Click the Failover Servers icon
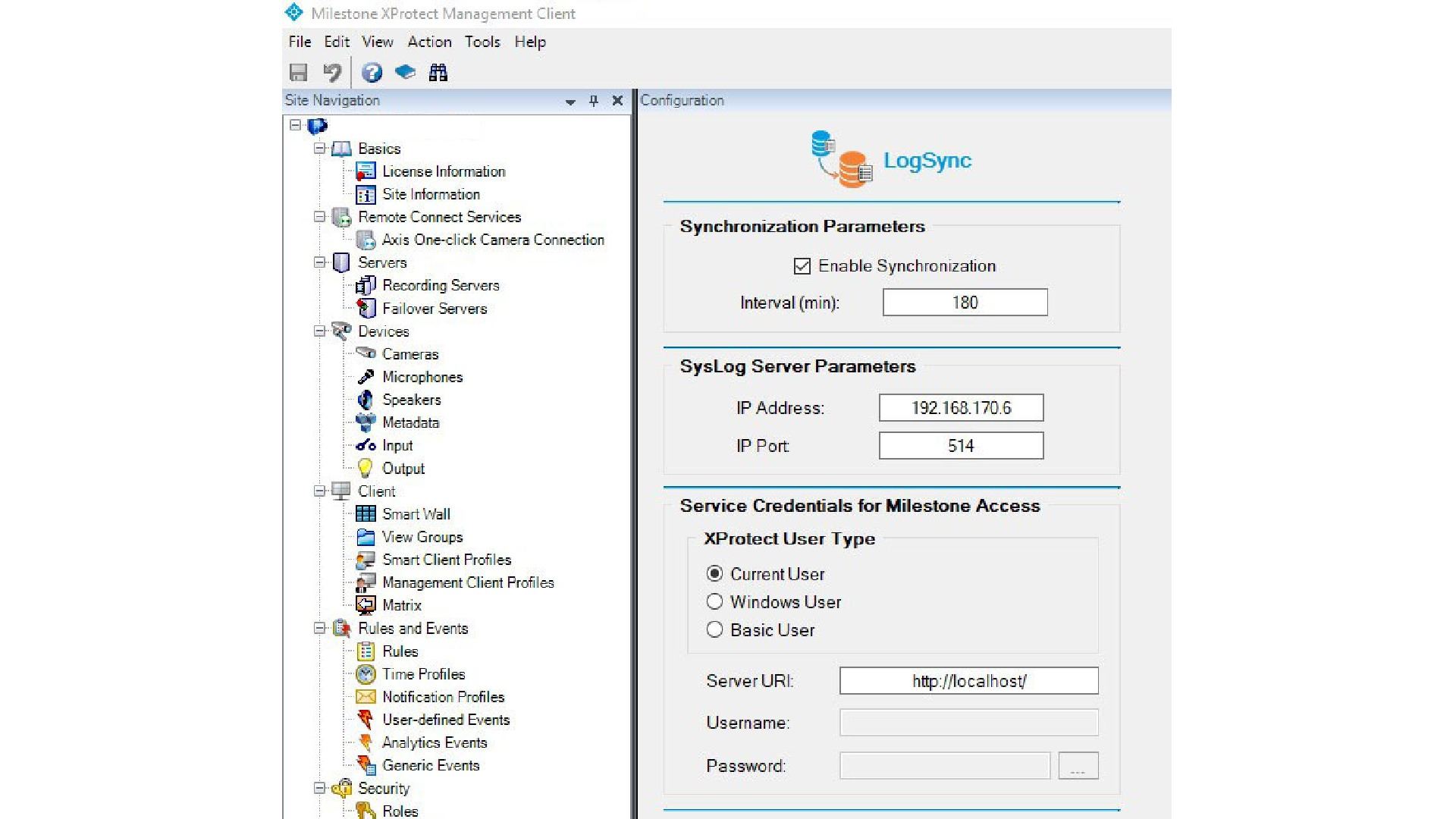 [x=366, y=308]
